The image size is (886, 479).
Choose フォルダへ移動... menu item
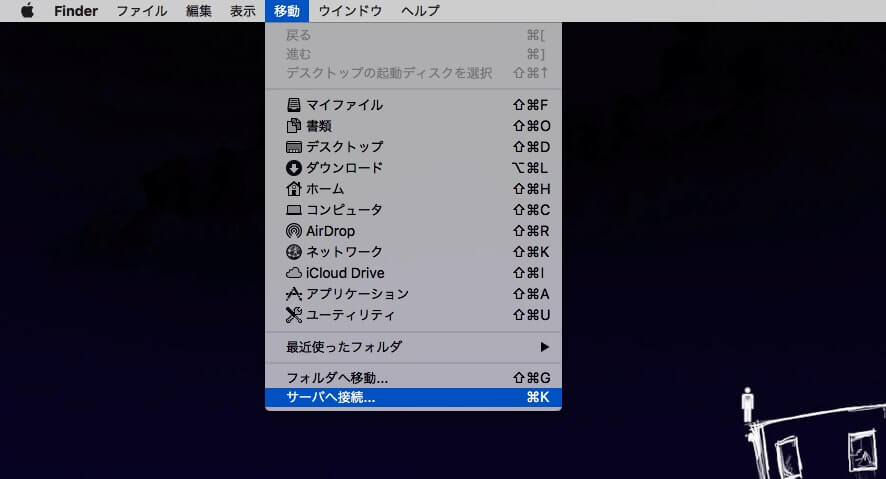click(413, 377)
